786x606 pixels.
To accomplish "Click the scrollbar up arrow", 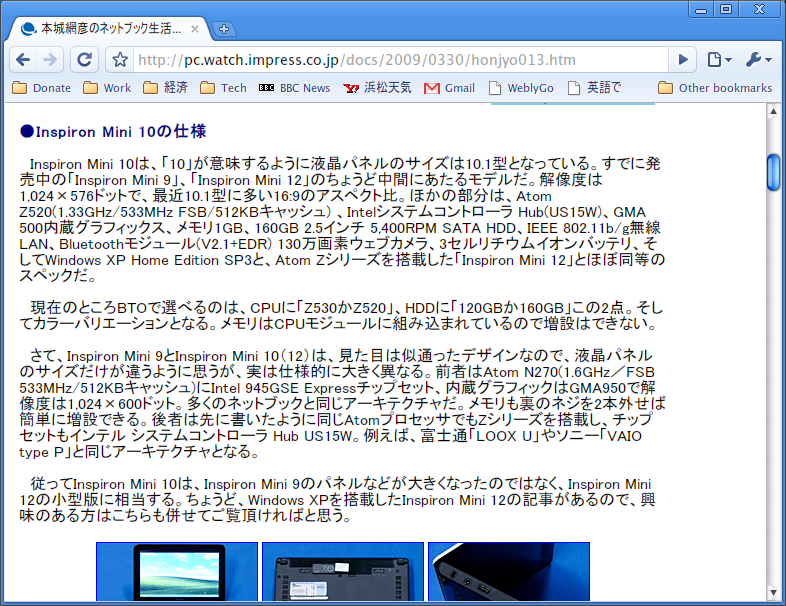I will (773, 111).
